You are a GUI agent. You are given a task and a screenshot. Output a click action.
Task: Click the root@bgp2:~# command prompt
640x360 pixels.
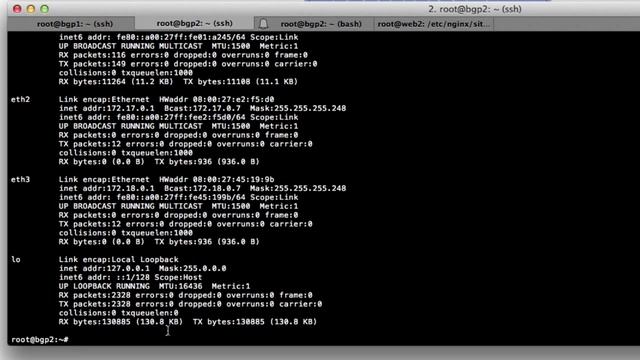(x=40, y=340)
